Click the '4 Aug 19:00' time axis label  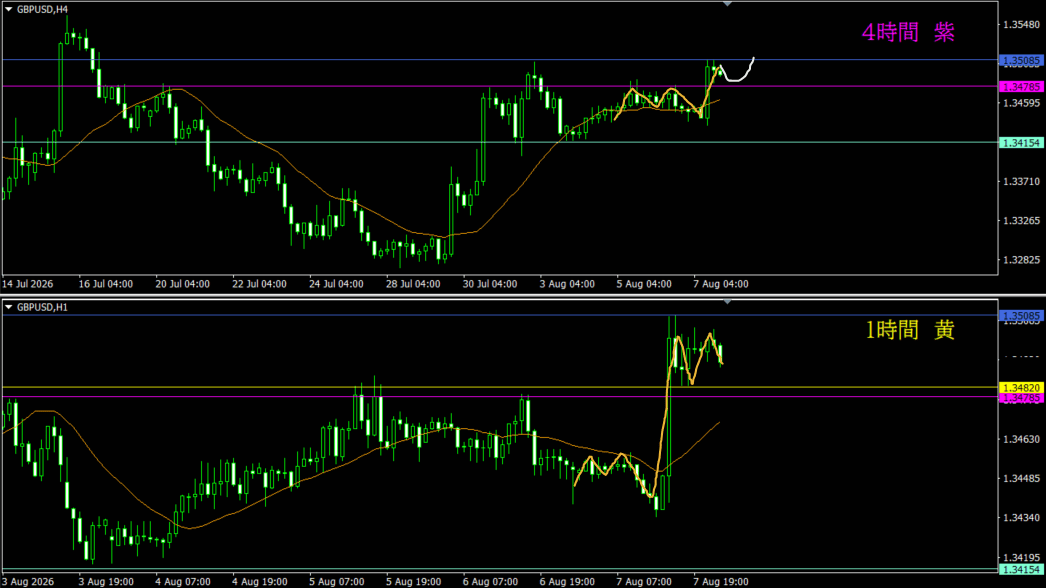click(x=259, y=581)
